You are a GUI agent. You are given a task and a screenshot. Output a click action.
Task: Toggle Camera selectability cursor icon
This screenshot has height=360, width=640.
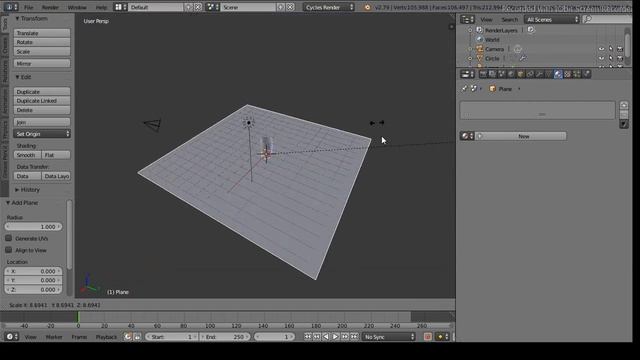[611, 49]
